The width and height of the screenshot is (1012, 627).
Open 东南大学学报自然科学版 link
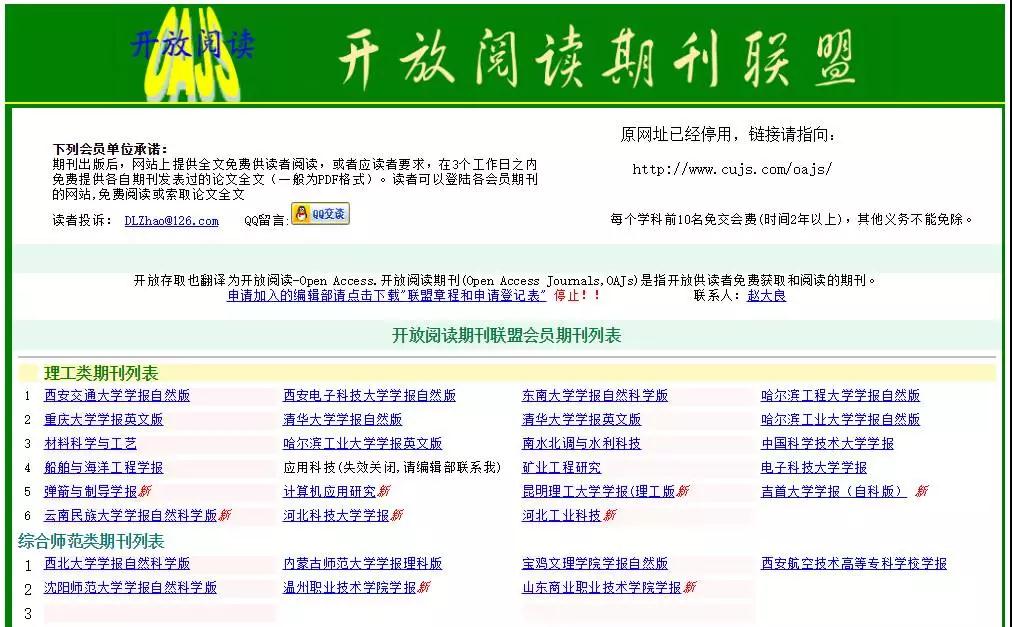[595, 395]
